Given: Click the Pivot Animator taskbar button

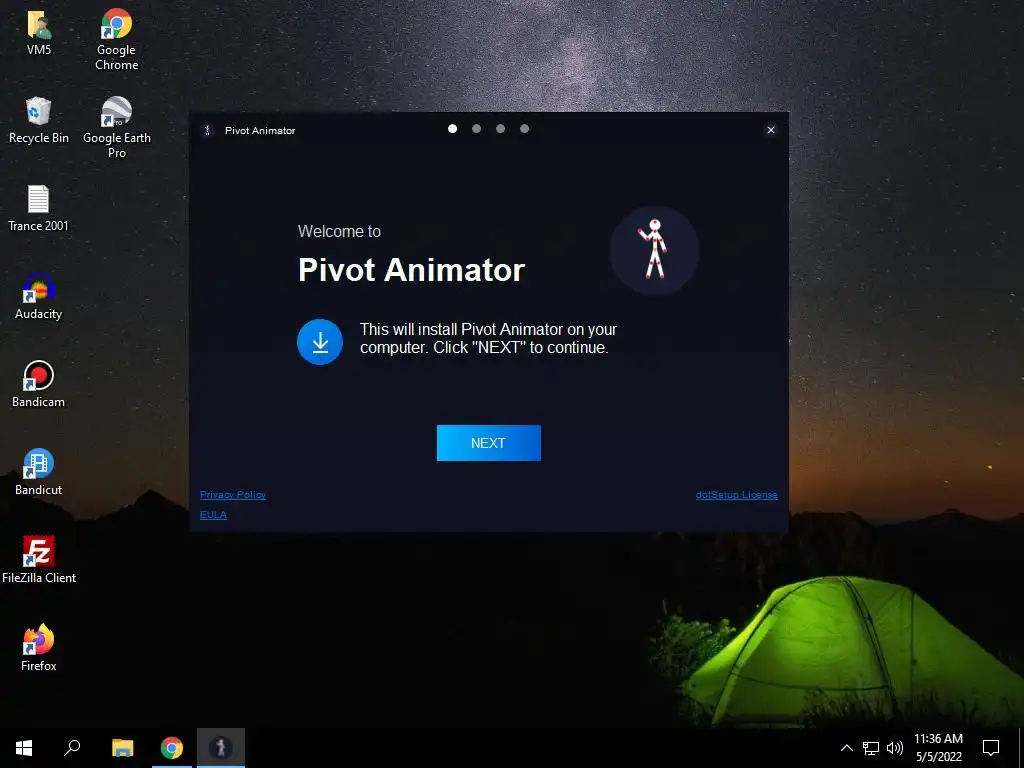Looking at the screenshot, I should click(221, 748).
